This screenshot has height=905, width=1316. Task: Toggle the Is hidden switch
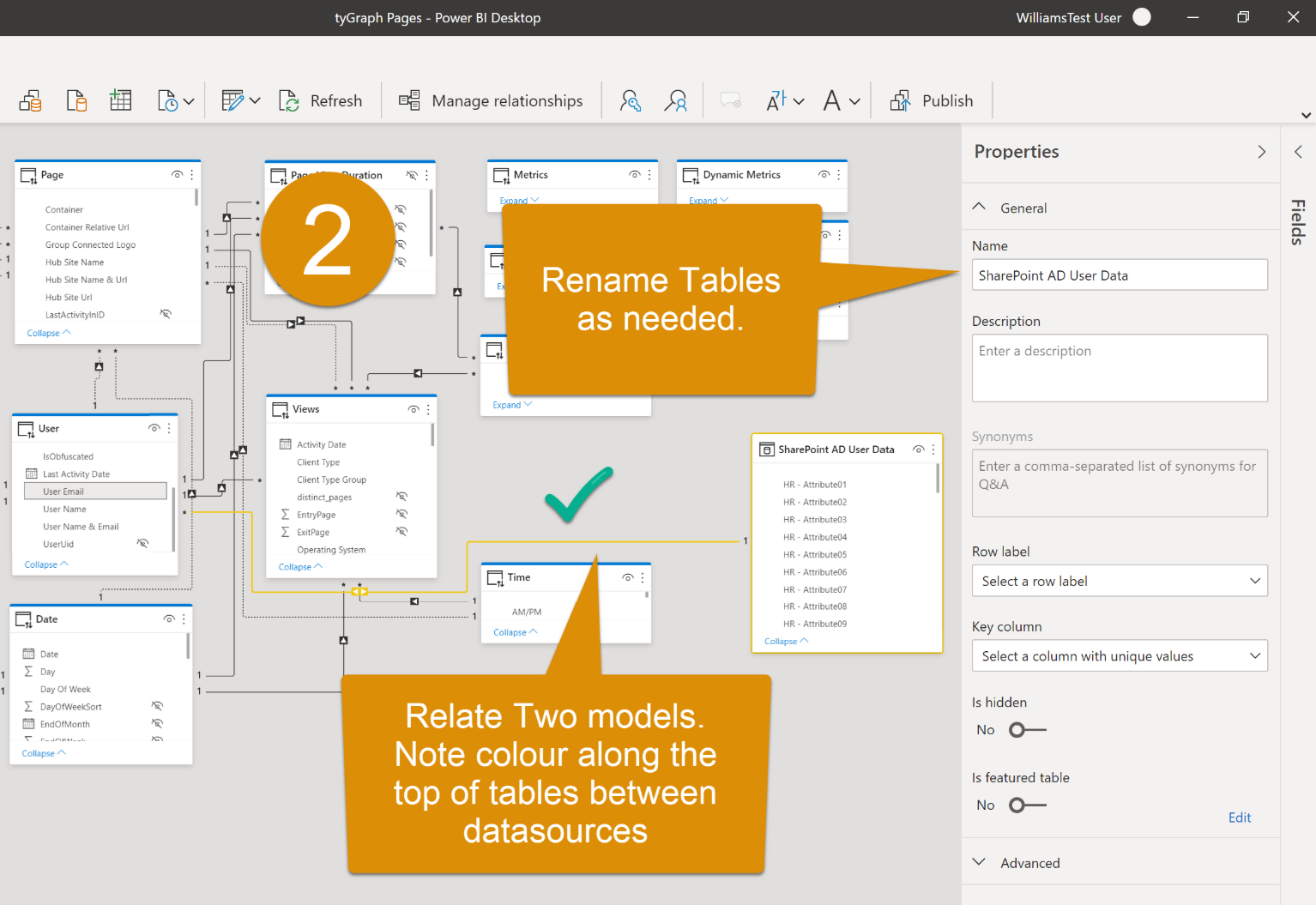[1027, 730]
